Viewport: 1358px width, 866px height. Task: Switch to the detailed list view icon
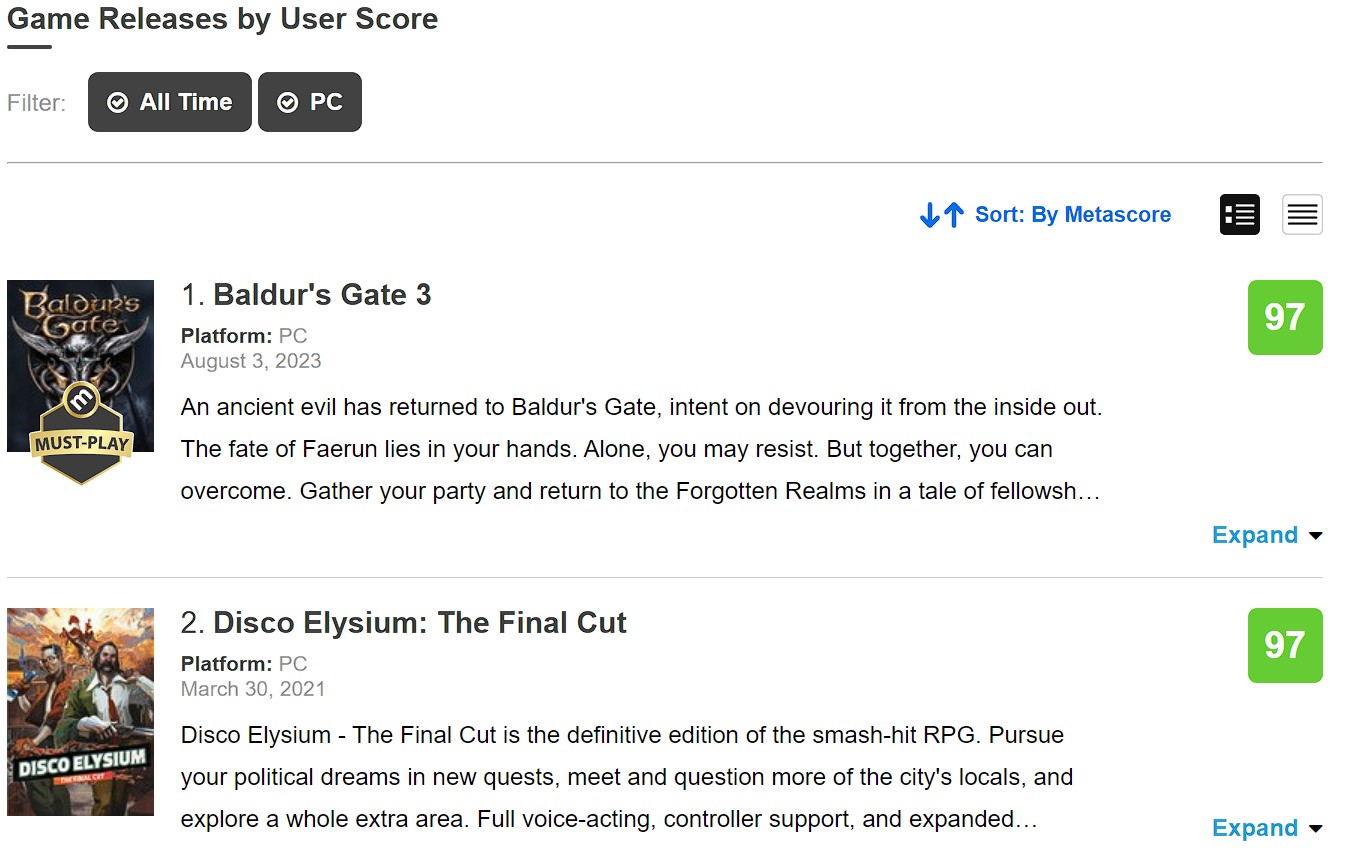coord(1239,215)
